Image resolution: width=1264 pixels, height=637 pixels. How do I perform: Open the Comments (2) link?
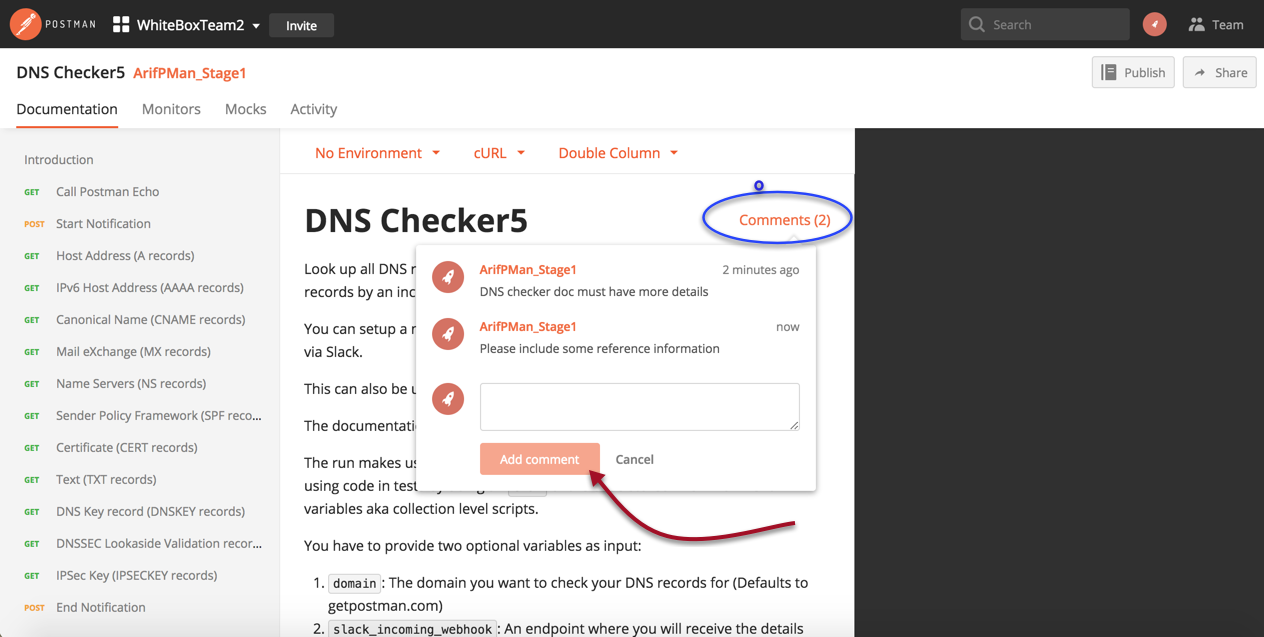click(x=785, y=220)
